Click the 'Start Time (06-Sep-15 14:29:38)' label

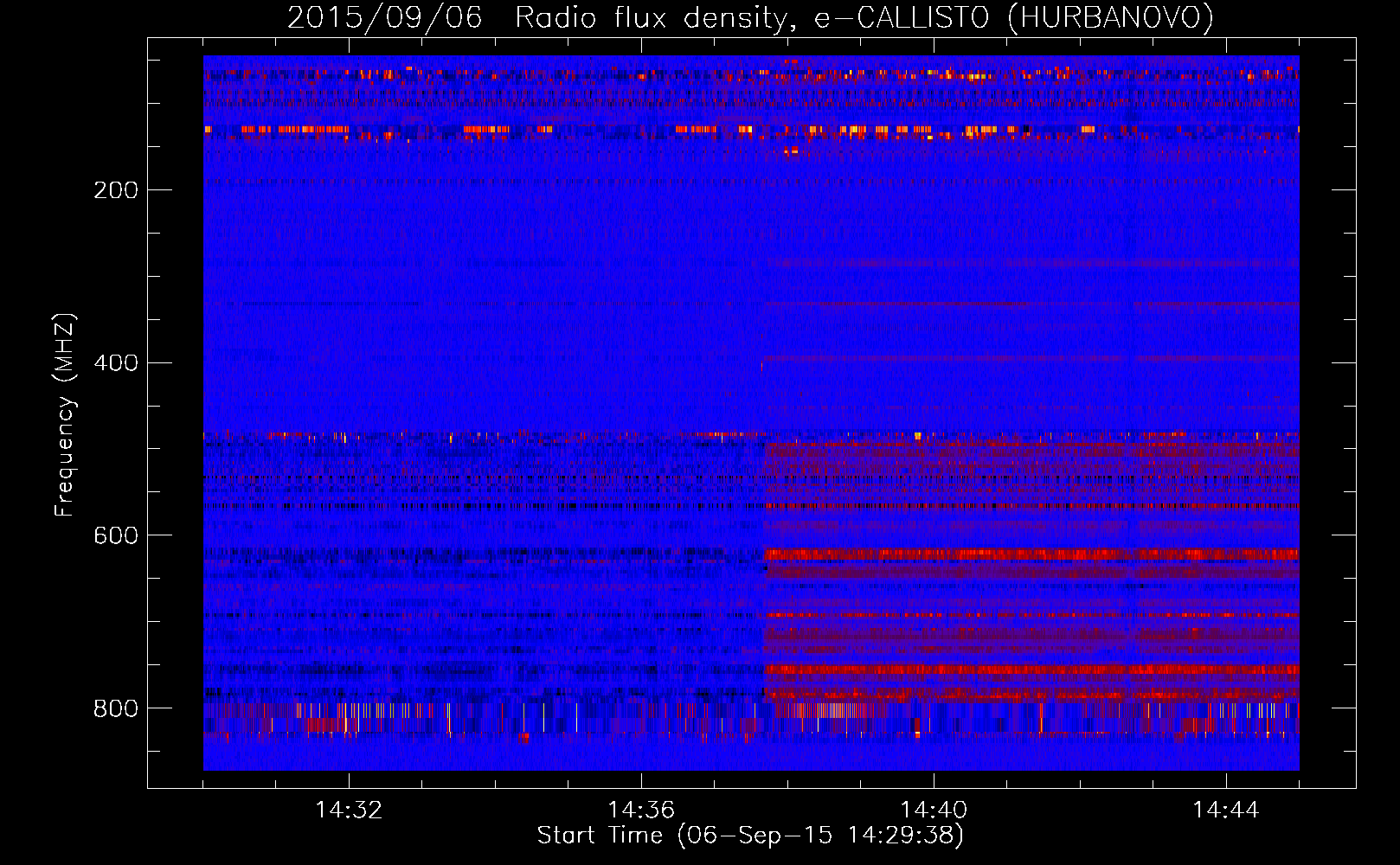(x=750, y=836)
